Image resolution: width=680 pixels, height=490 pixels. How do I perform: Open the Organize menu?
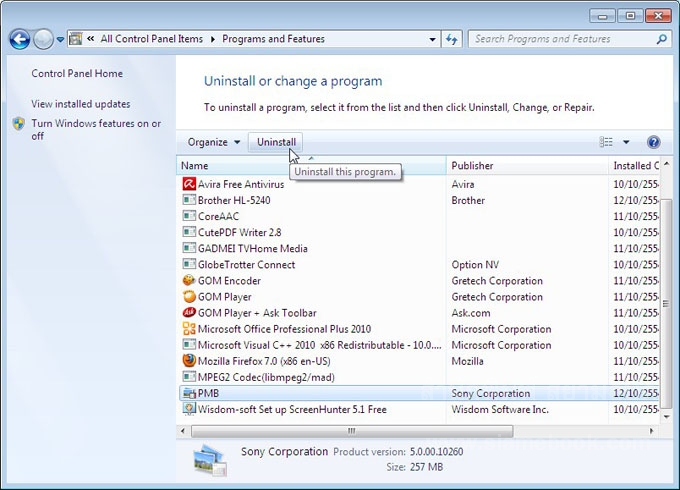[x=213, y=142]
